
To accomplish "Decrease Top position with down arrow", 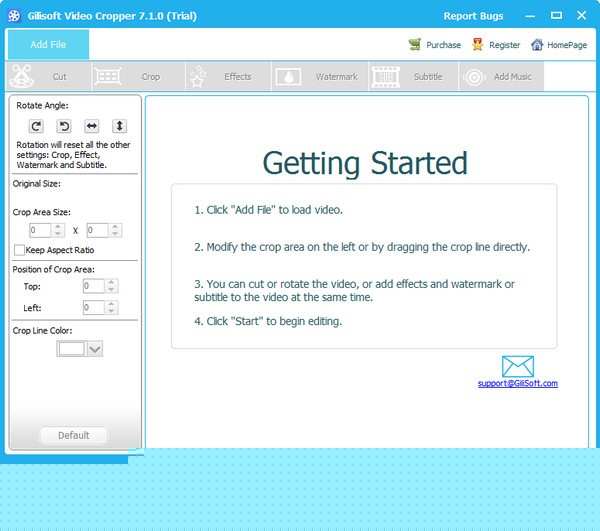I will coord(111,290).
